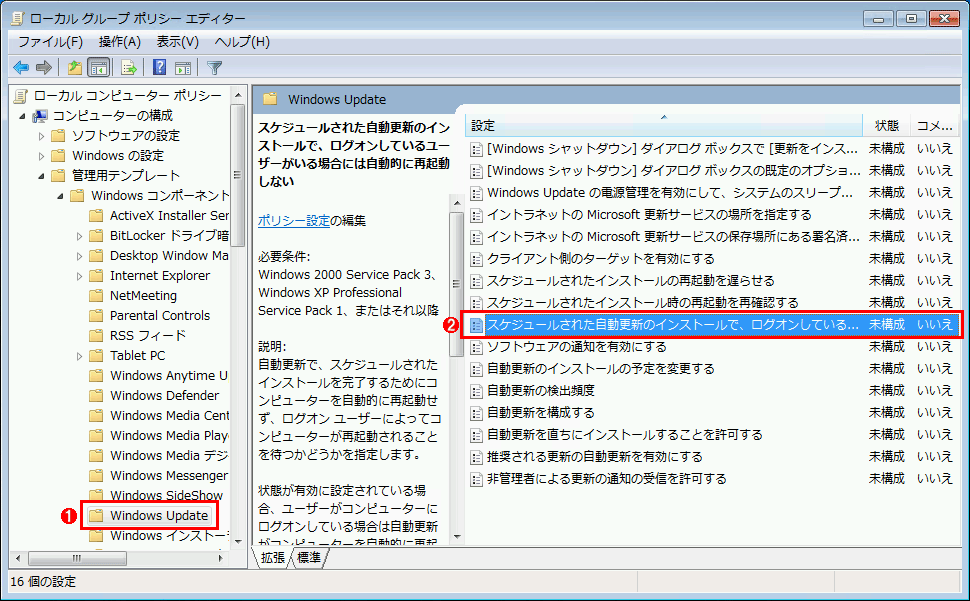Expand the ソフトウェアの設定 tree node
970x601 pixels.
(41, 136)
